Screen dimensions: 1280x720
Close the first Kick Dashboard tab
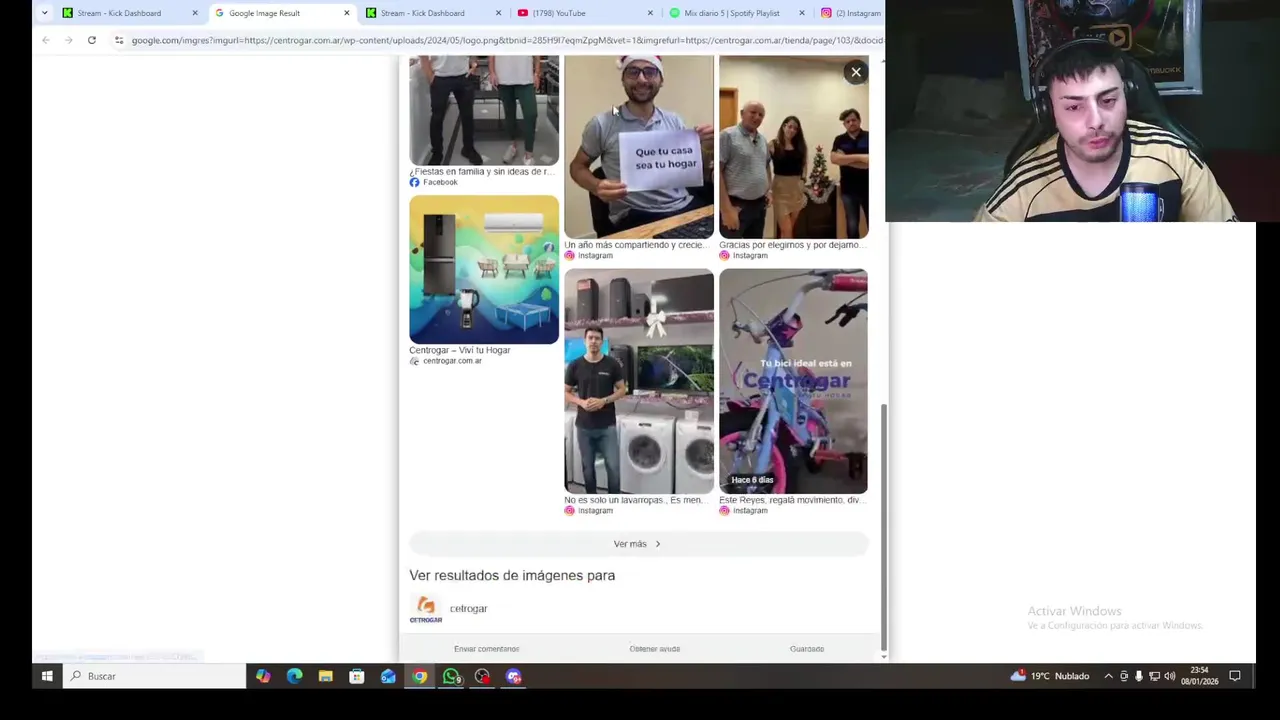[x=195, y=13]
